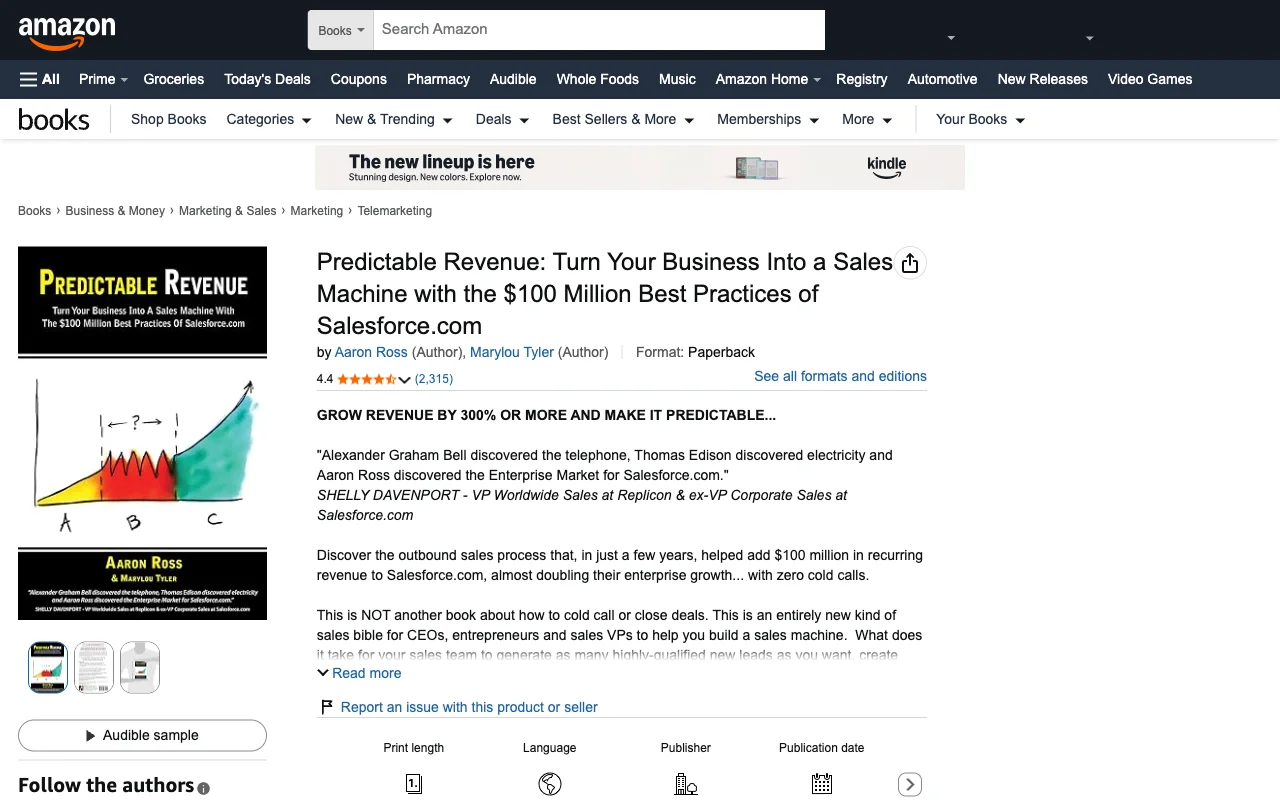Screen dimensions: 1280x800
Task: Open Aaron Ross author page
Action: (x=371, y=352)
